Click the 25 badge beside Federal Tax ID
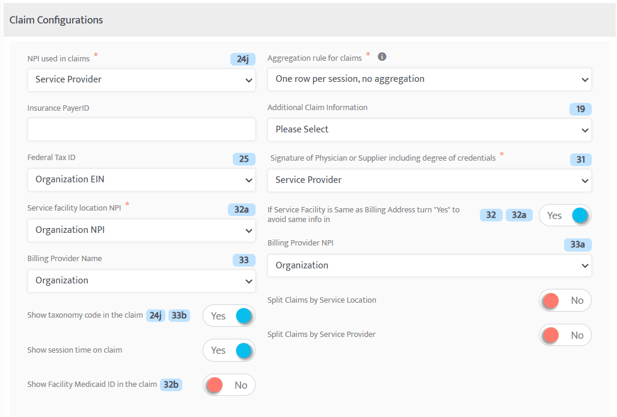The width and height of the screenshot is (617, 417). pos(244,159)
